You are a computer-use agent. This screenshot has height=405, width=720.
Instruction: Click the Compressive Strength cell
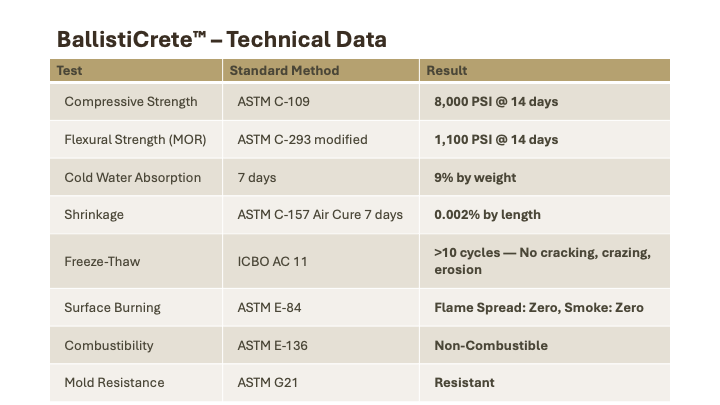[136, 101]
